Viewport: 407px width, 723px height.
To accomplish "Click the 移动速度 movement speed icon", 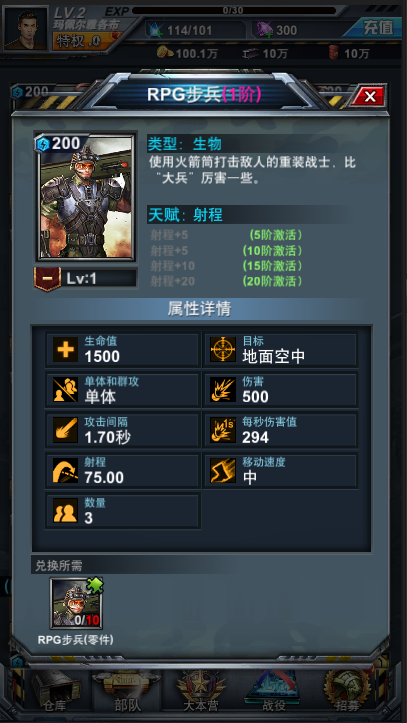I will pos(223,470).
